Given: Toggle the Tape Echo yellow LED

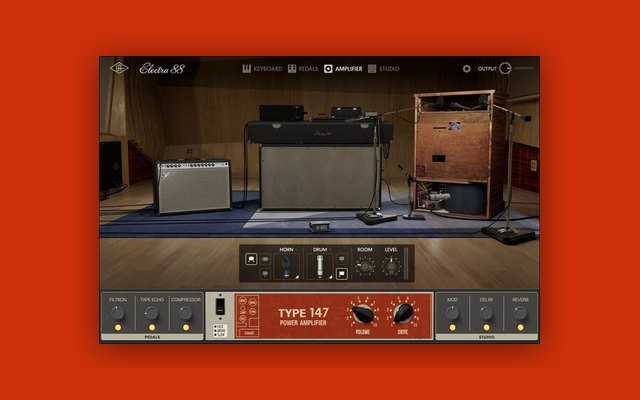Looking at the screenshot, I should (x=152, y=327).
